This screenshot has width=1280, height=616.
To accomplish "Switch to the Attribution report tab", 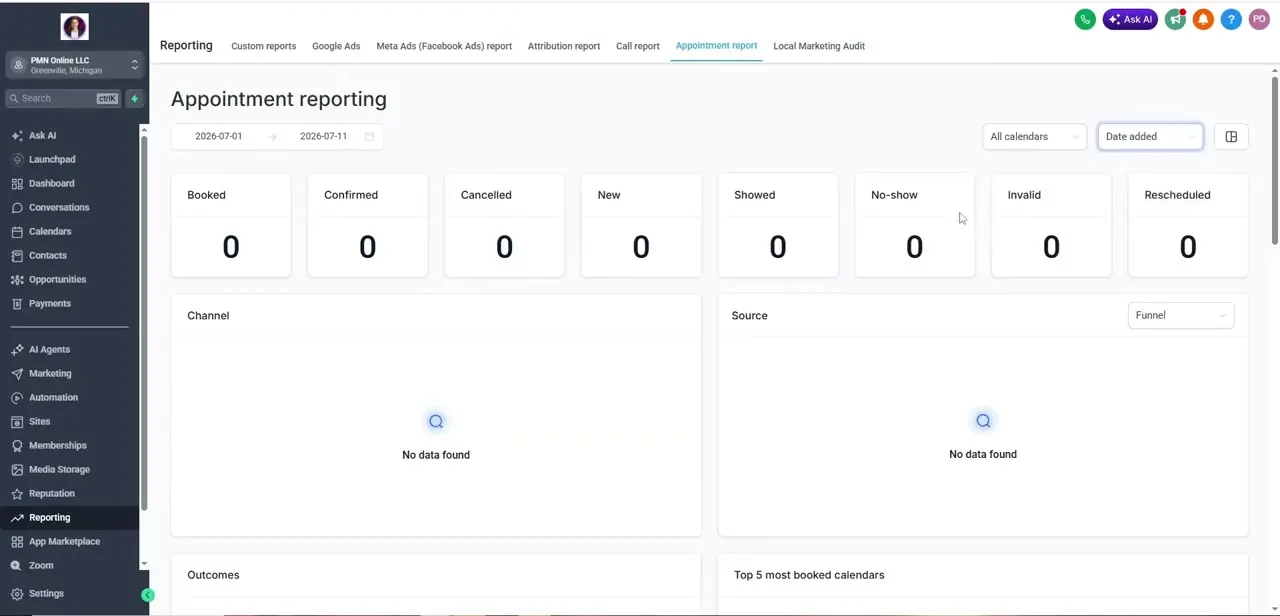I will coord(564,46).
